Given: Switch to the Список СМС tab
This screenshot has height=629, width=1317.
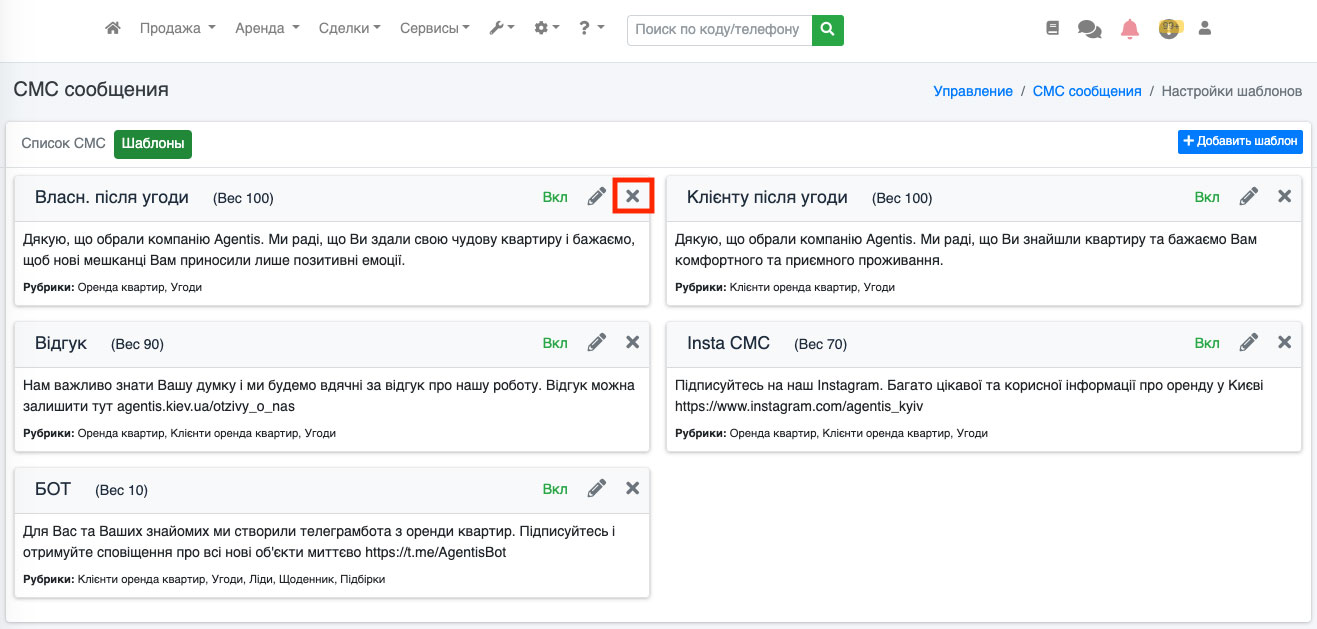Looking at the screenshot, I should point(63,143).
